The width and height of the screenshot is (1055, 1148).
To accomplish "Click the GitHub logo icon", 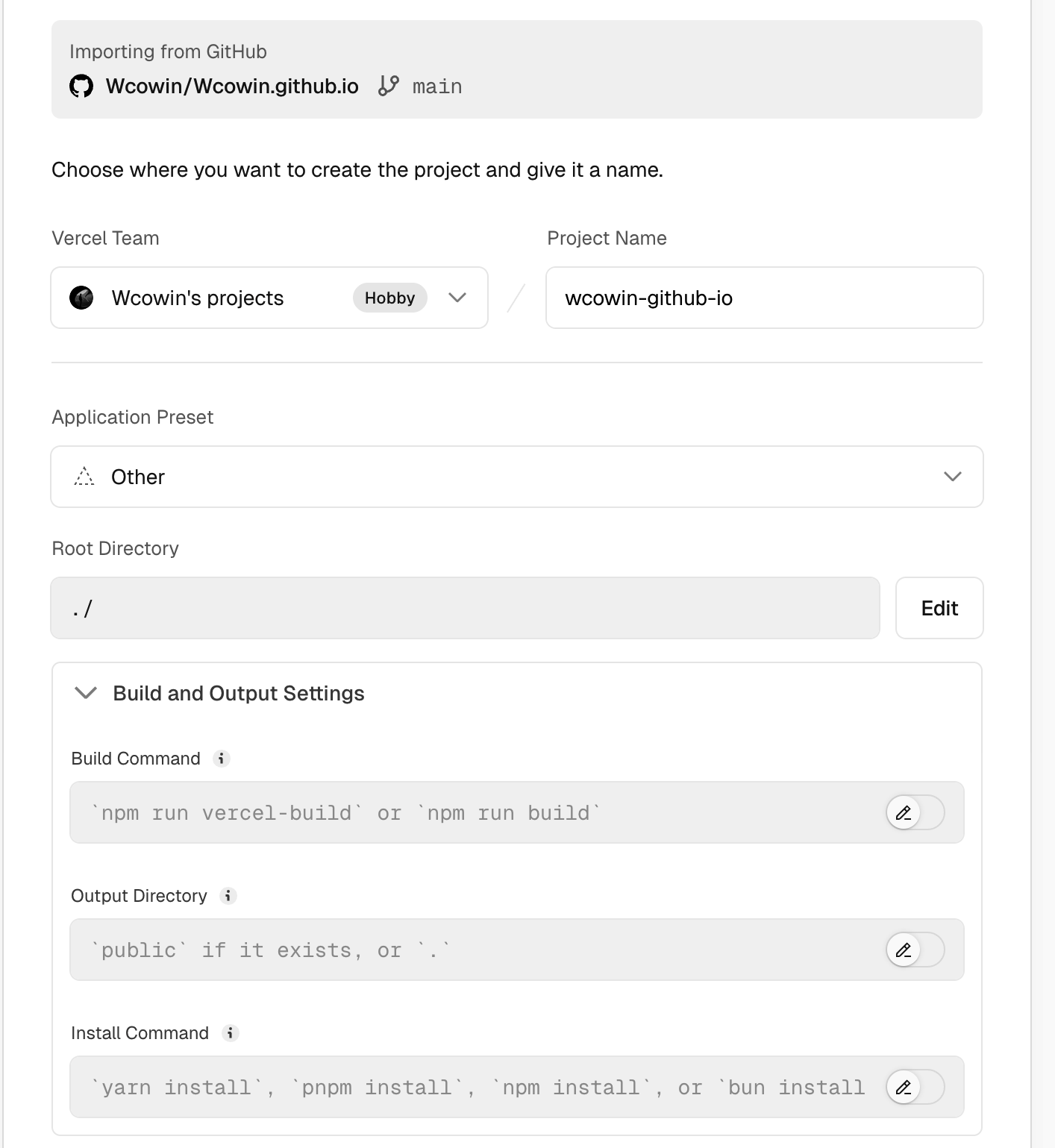I will [81, 87].
